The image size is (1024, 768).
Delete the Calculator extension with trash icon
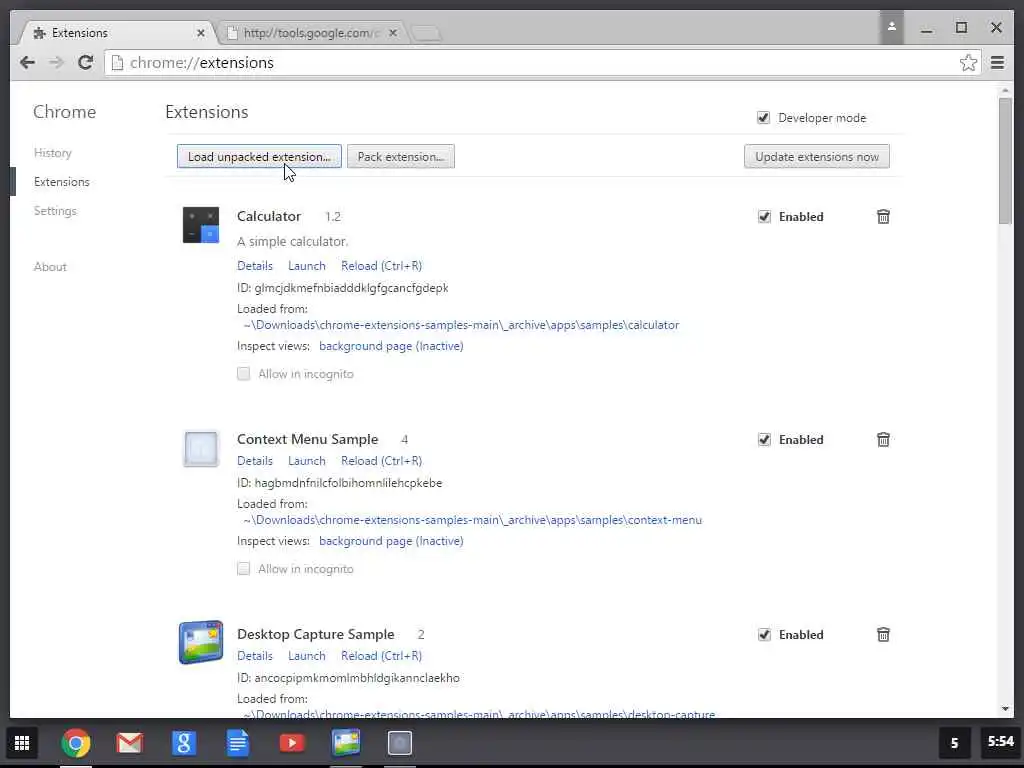coord(883,217)
